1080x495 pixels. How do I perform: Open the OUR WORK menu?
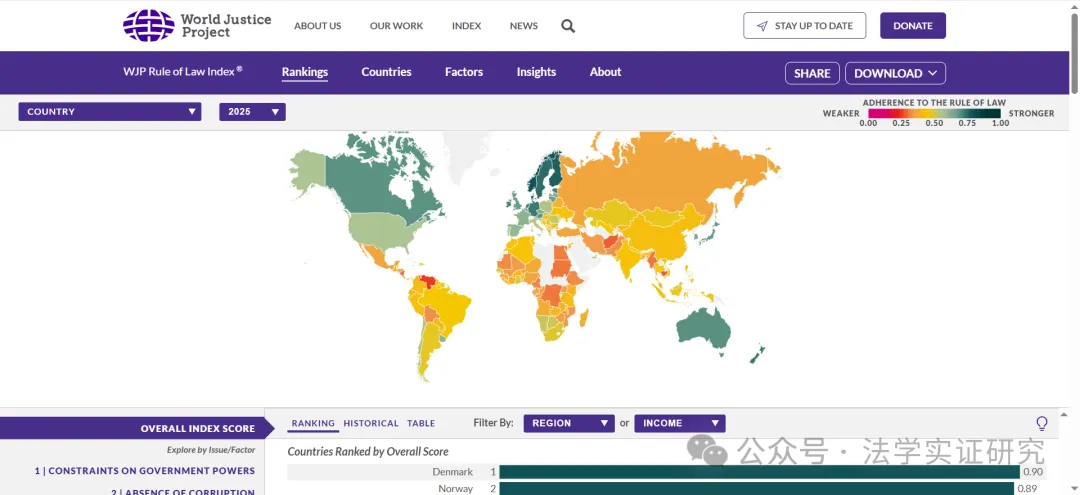click(x=397, y=26)
